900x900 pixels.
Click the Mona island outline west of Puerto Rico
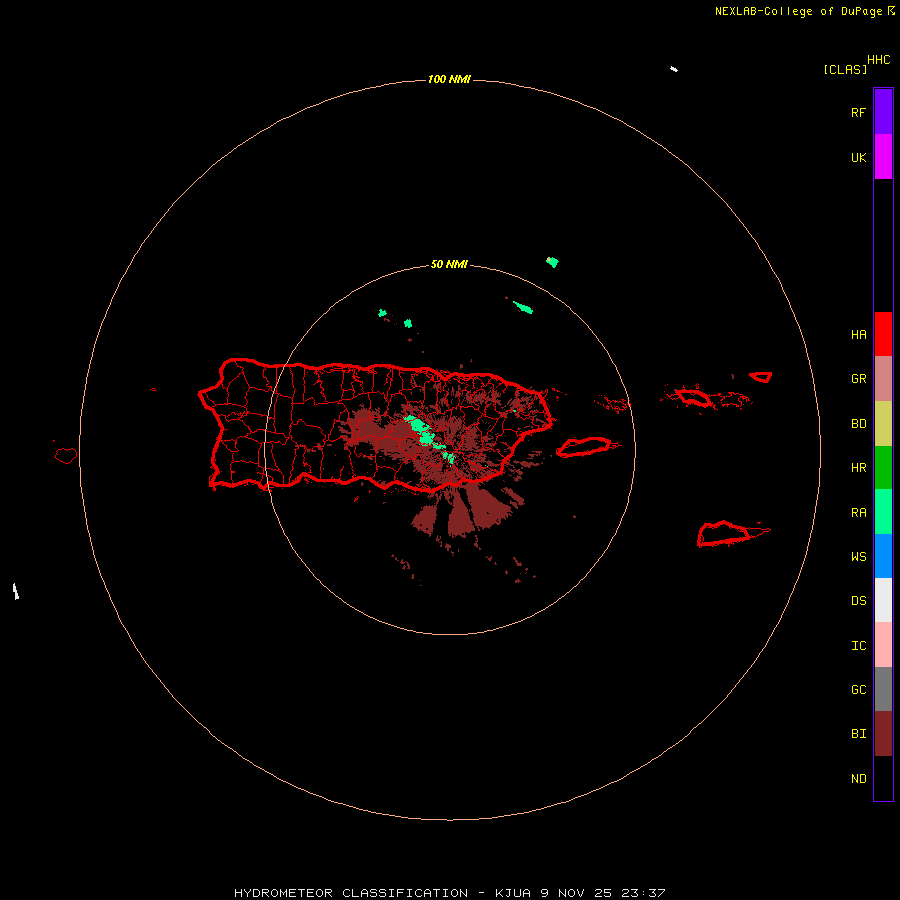(66, 456)
